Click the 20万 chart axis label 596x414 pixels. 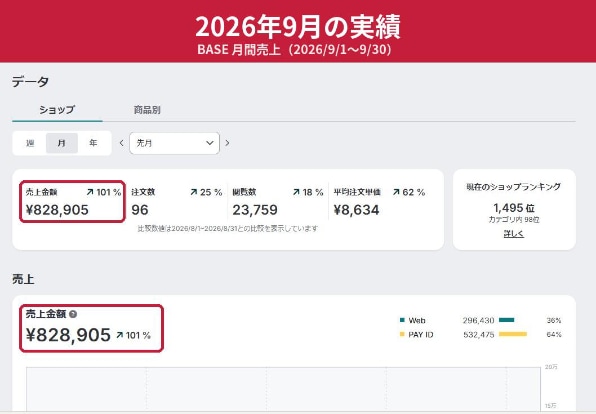point(551,367)
